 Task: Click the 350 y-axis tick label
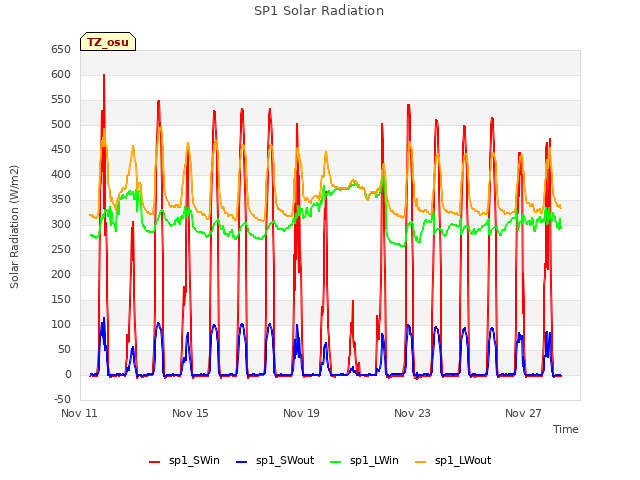[x=61, y=200]
